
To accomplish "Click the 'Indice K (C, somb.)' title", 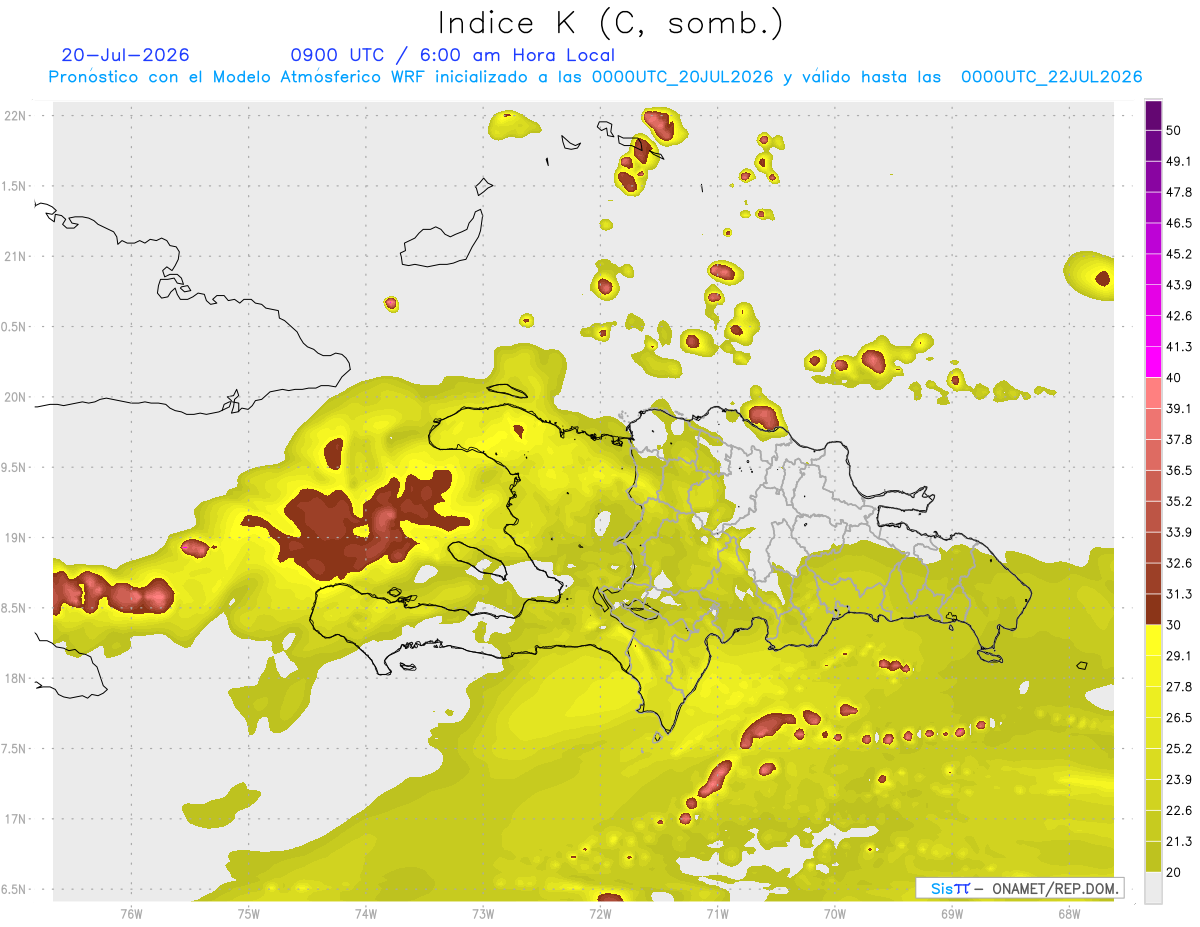I will (x=610, y=22).
